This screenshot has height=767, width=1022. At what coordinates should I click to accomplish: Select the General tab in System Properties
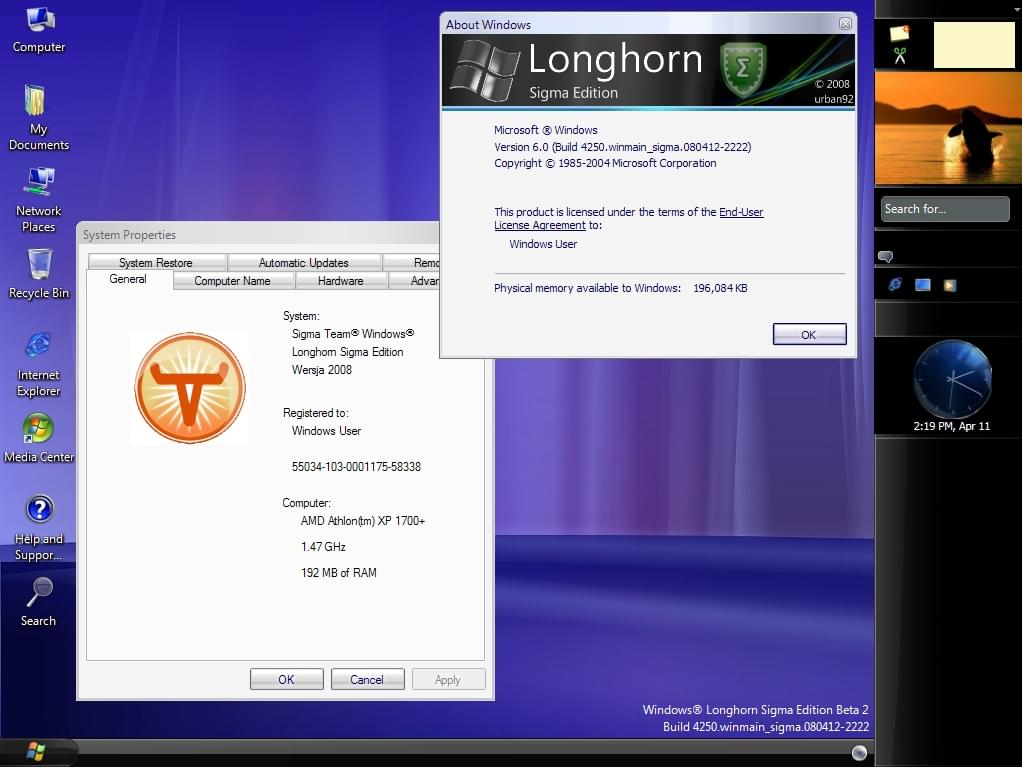tap(128, 280)
